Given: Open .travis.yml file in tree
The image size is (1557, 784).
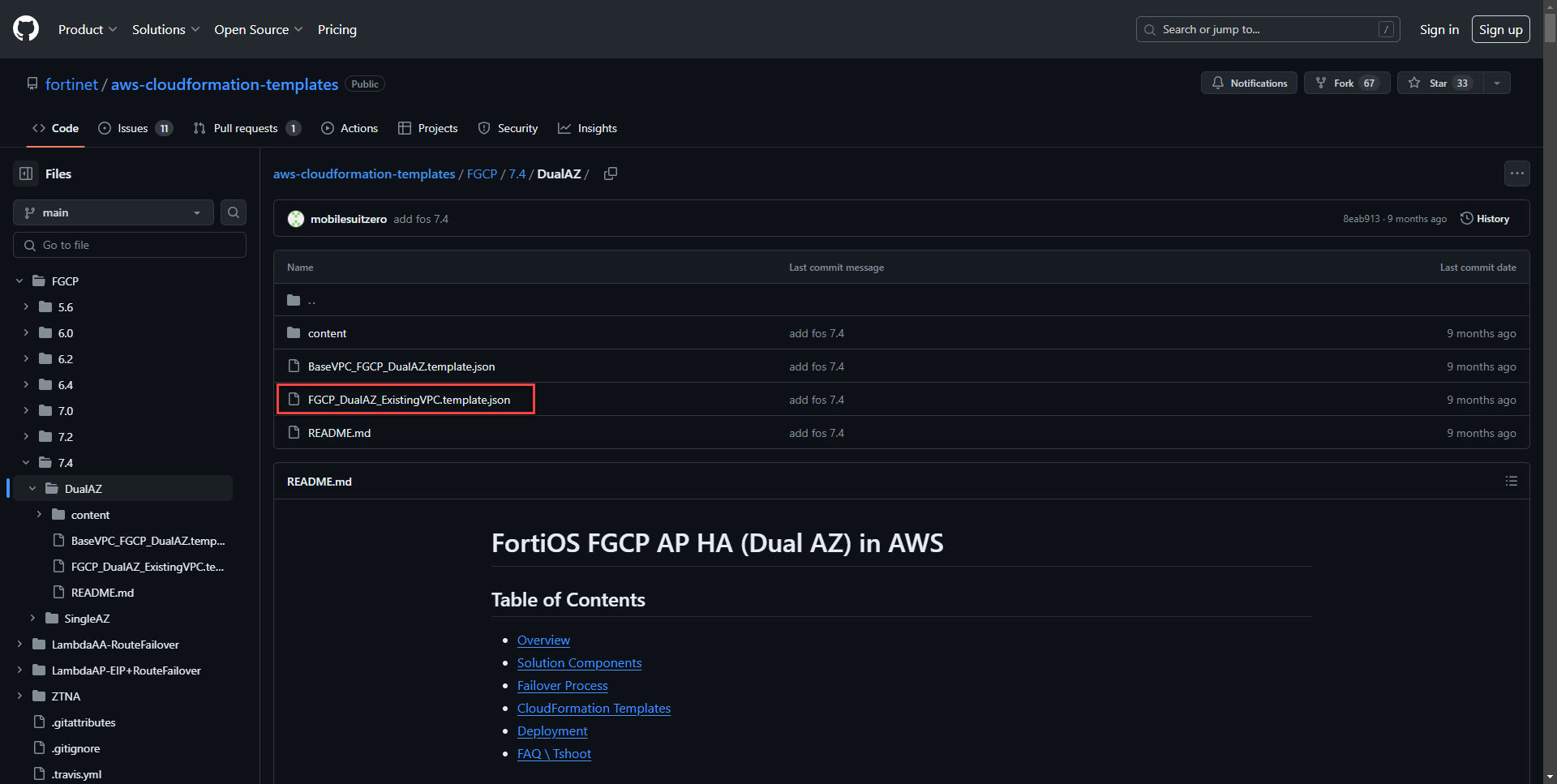Looking at the screenshot, I should coord(76,774).
